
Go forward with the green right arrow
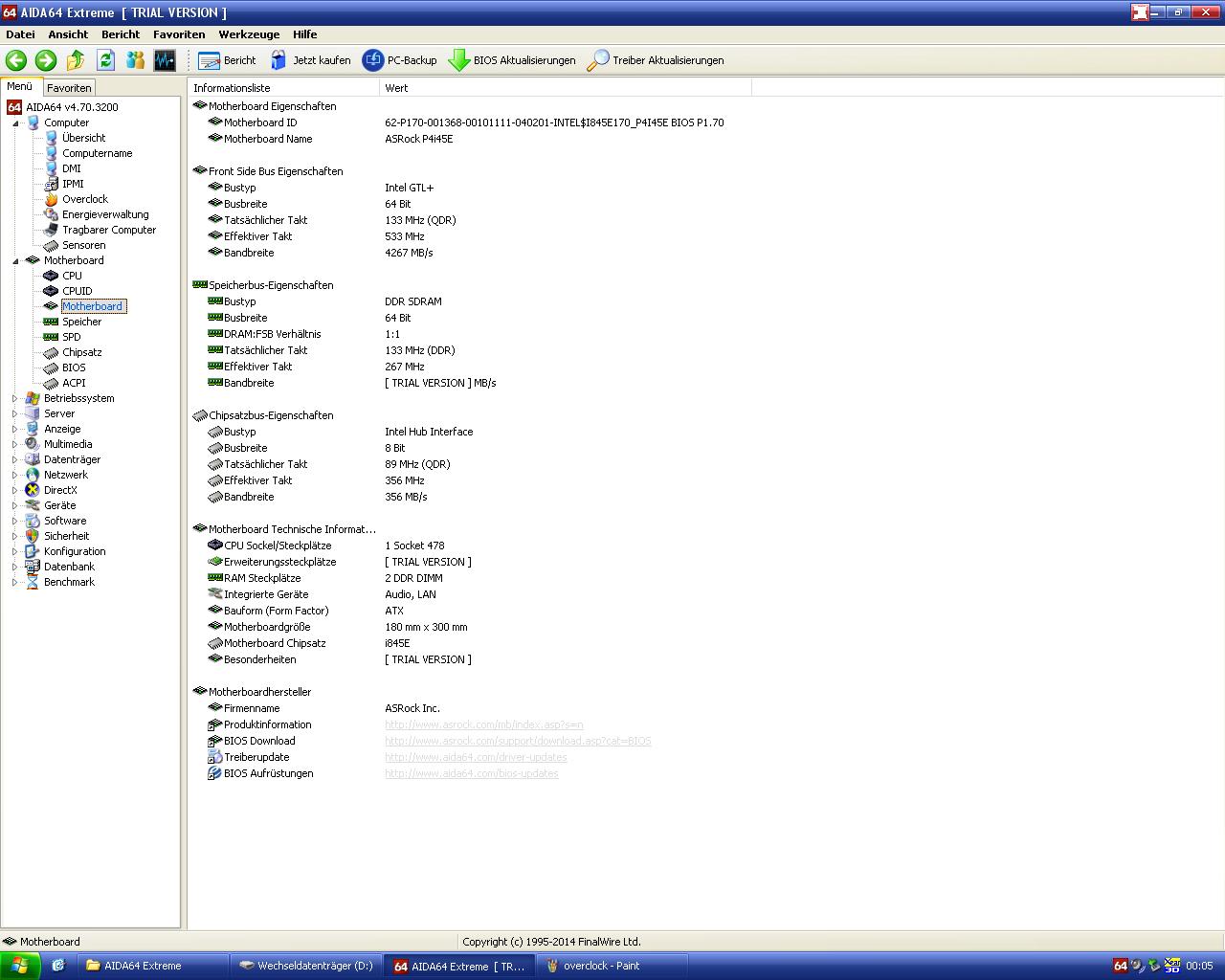tap(45, 60)
